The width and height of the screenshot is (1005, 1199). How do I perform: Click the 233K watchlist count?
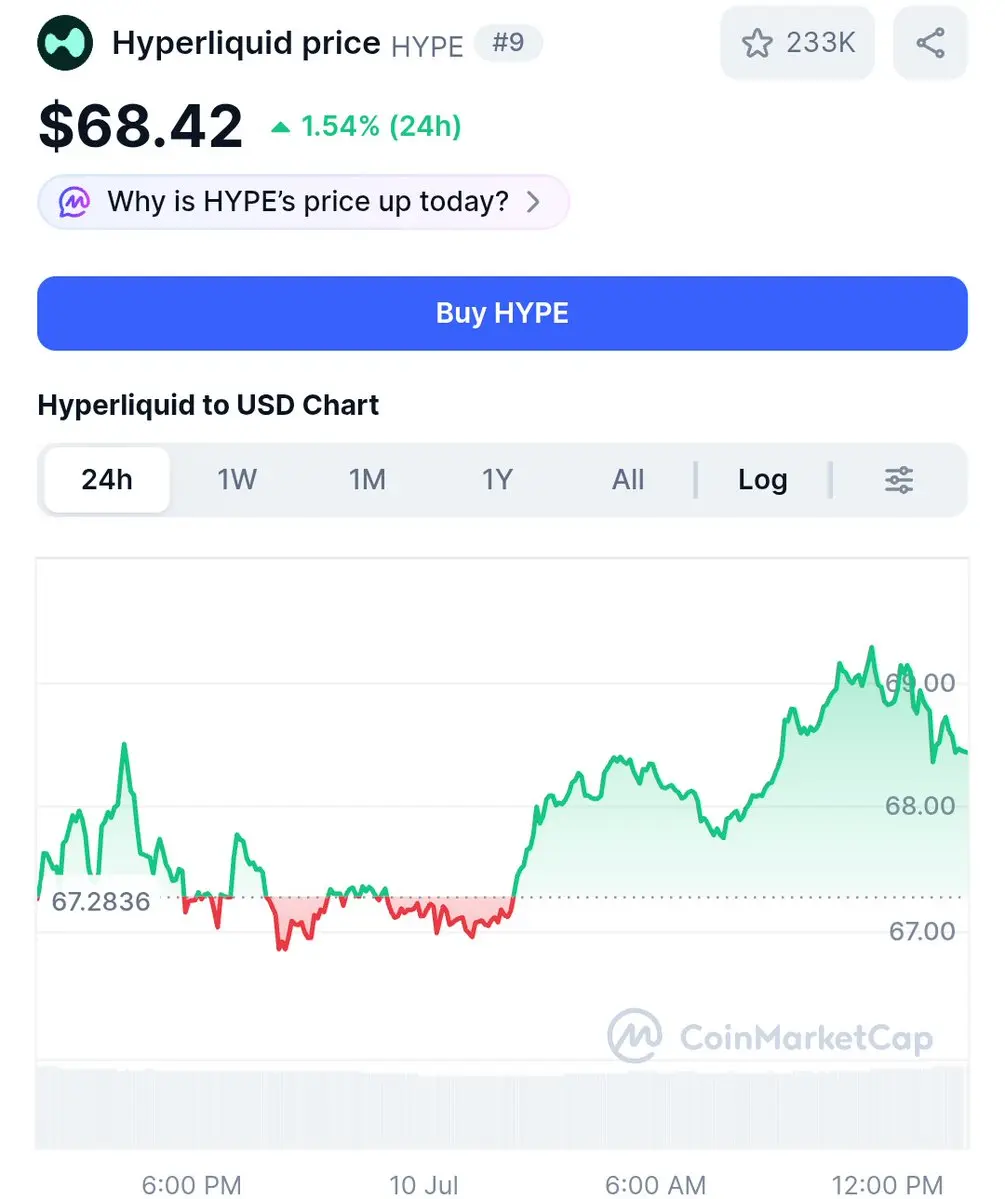point(821,43)
